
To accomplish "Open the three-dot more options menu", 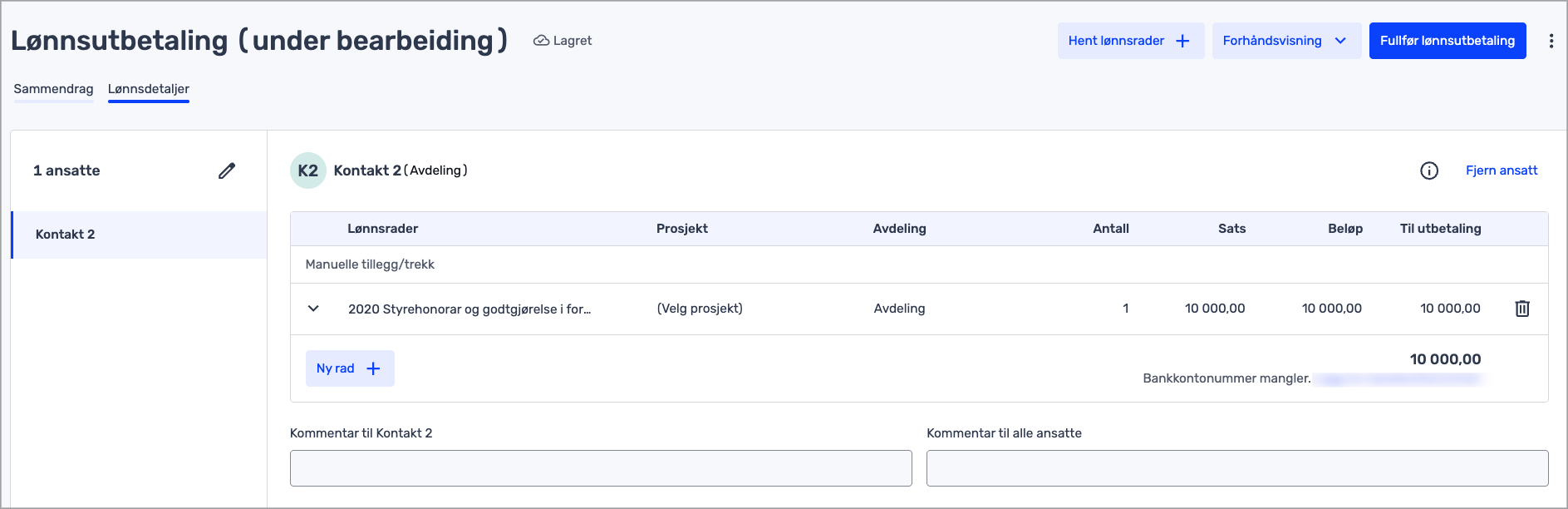I will coord(1551,41).
